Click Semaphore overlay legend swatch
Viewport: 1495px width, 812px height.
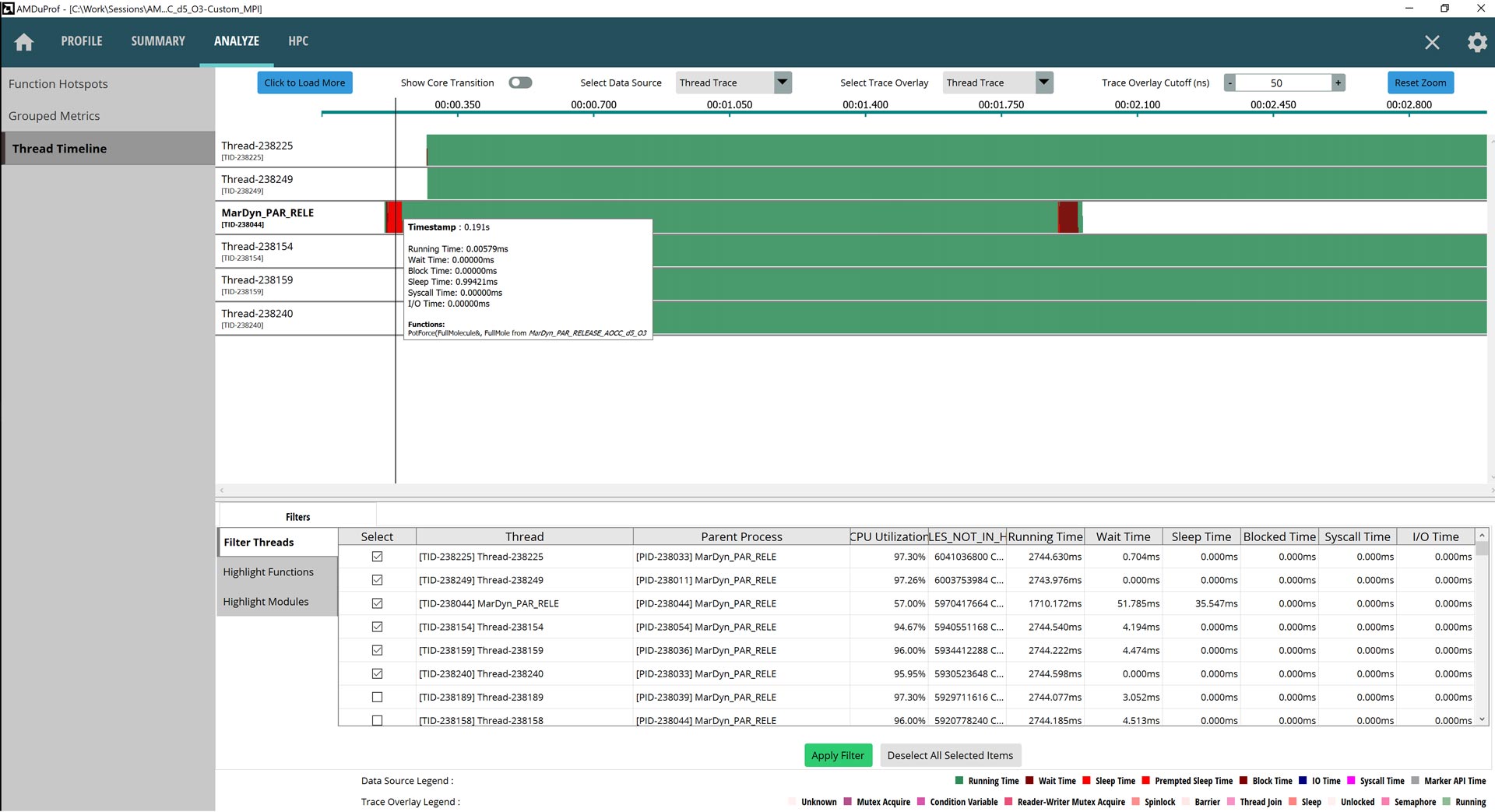[x=1385, y=802]
